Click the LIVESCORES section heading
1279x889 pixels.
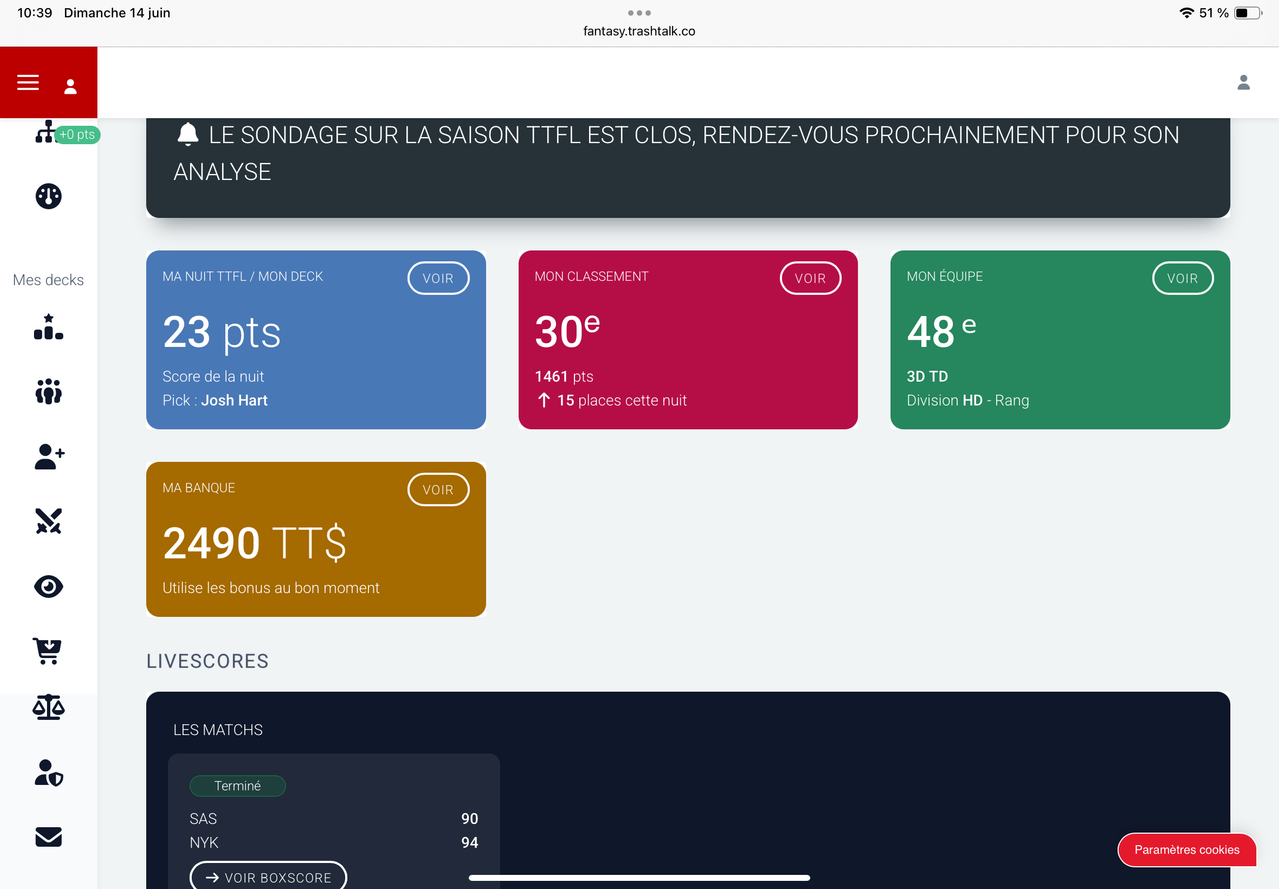pos(207,661)
